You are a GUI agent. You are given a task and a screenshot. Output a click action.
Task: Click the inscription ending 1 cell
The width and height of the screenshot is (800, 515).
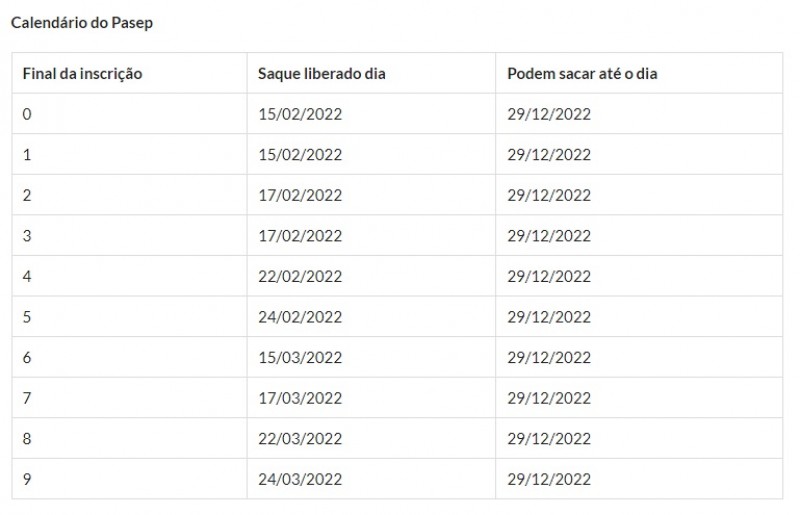[x=130, y=154]
